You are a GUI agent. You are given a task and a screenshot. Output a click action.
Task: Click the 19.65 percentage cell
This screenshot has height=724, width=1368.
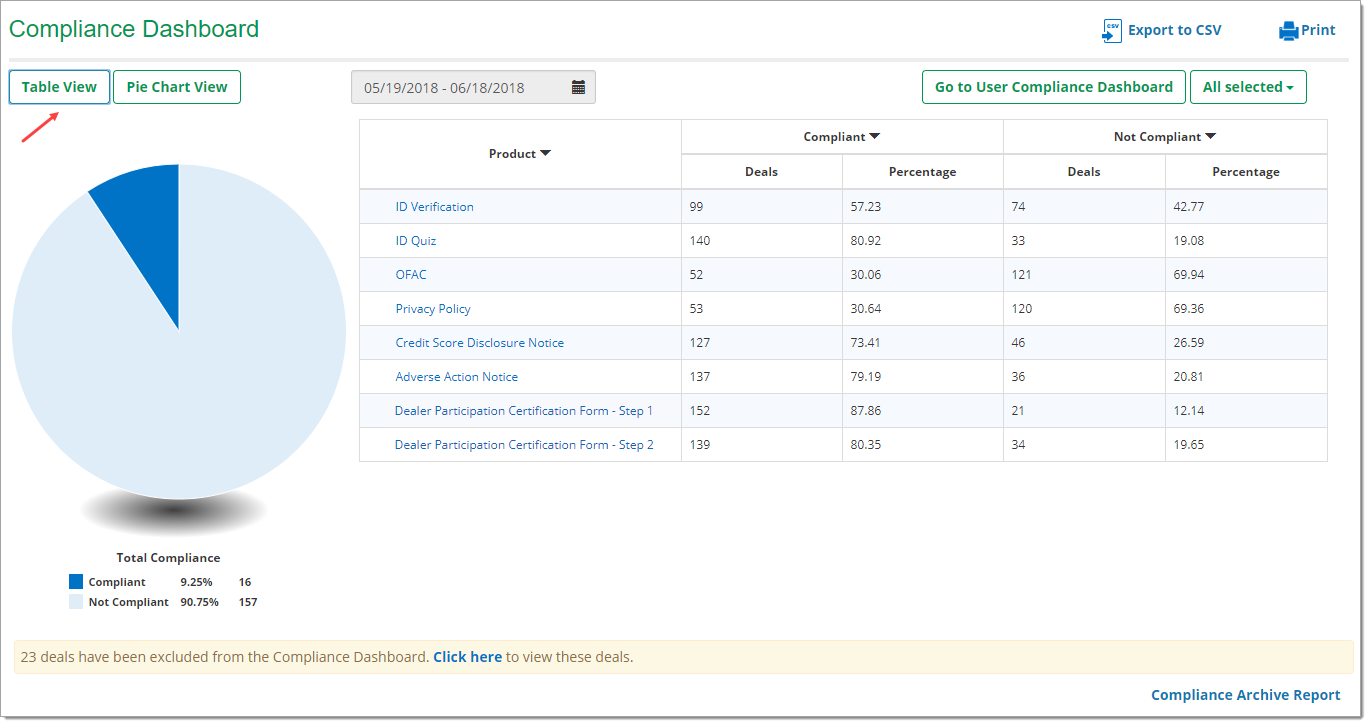click(1246, 445)
